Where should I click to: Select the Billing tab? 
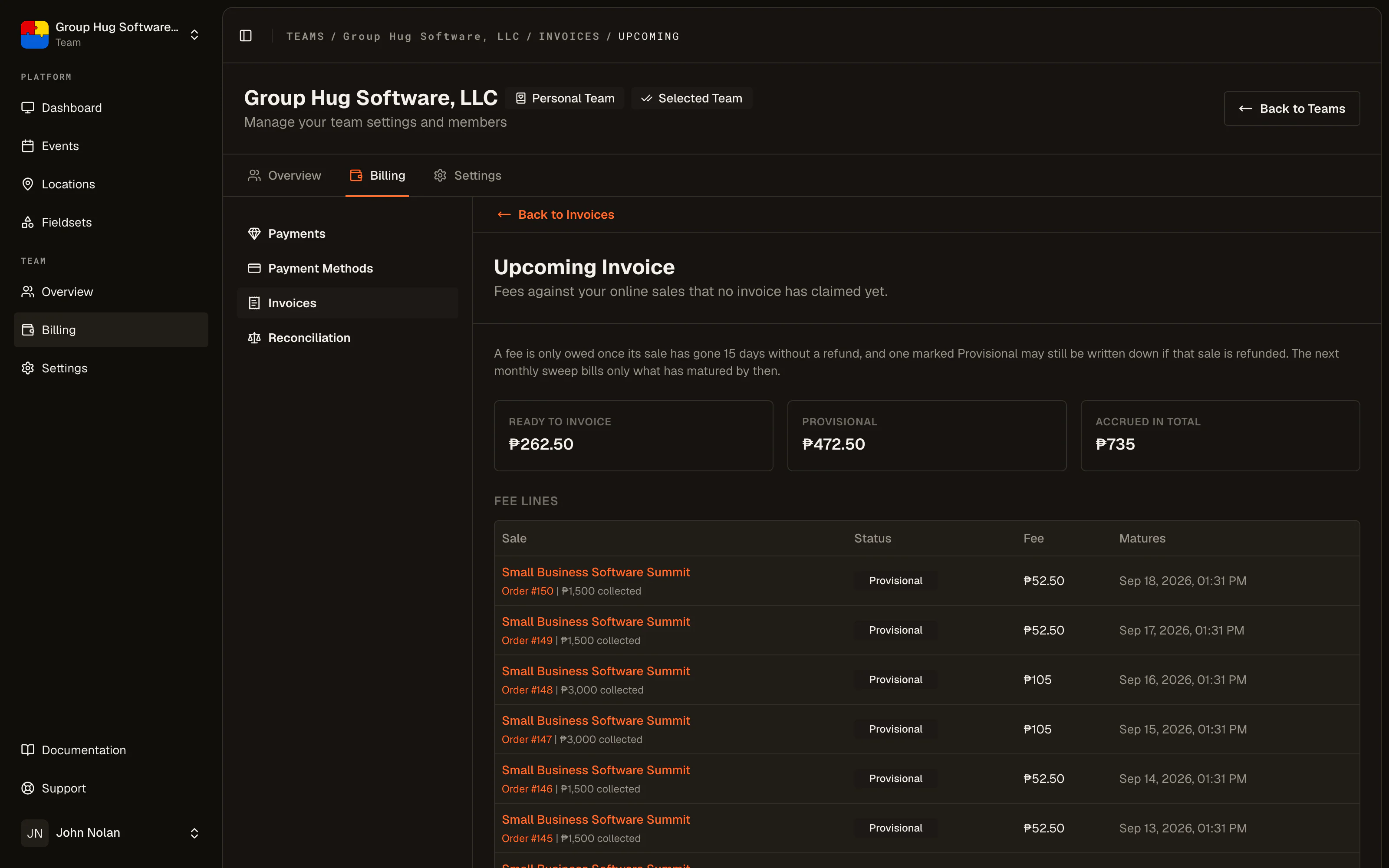click(x=377, y=175)
